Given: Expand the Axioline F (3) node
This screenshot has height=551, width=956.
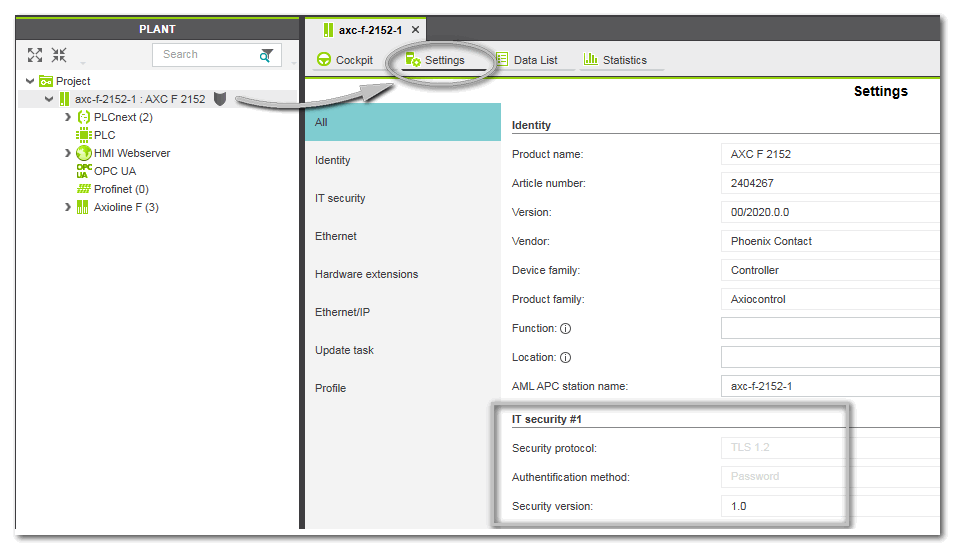Looking at the screenshot, I should click(67, 207).
